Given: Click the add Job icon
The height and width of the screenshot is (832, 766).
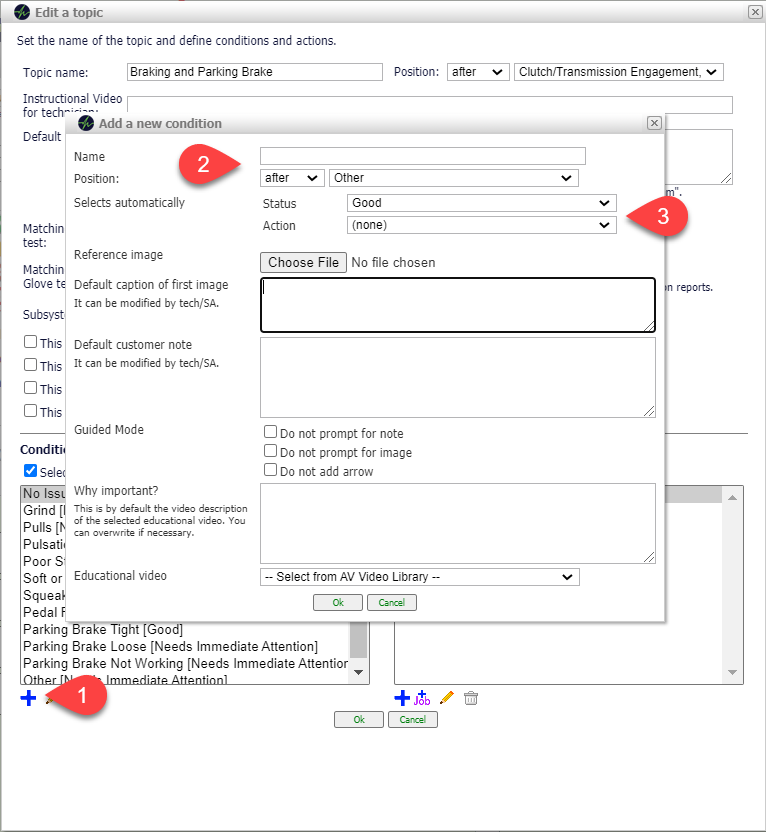Looking at the screenshot, I should coord(422,698).
